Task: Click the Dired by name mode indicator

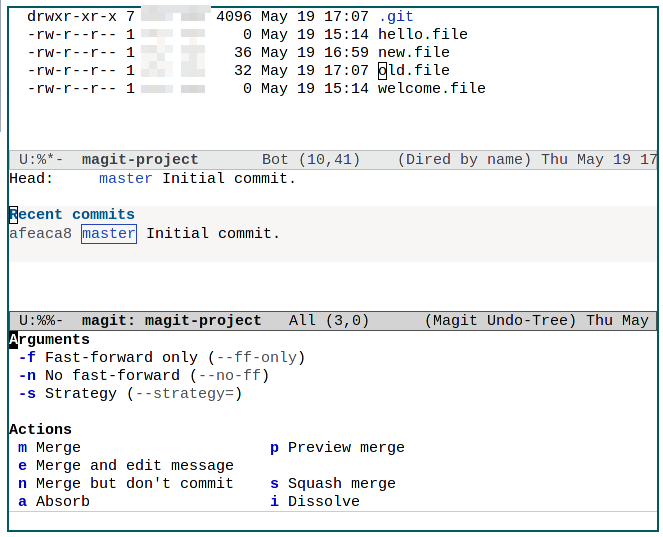Action: tap(464, 159)
